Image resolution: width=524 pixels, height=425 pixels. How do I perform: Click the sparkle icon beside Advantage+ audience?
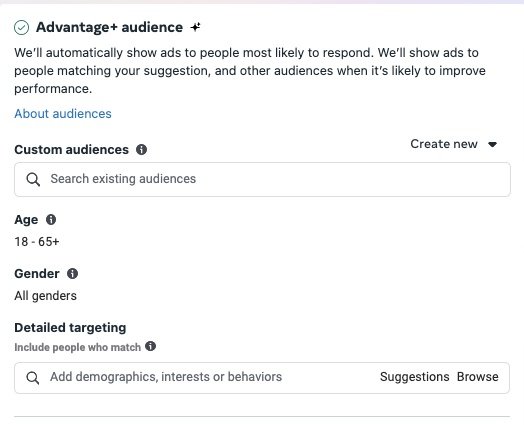tap(195, 27)
